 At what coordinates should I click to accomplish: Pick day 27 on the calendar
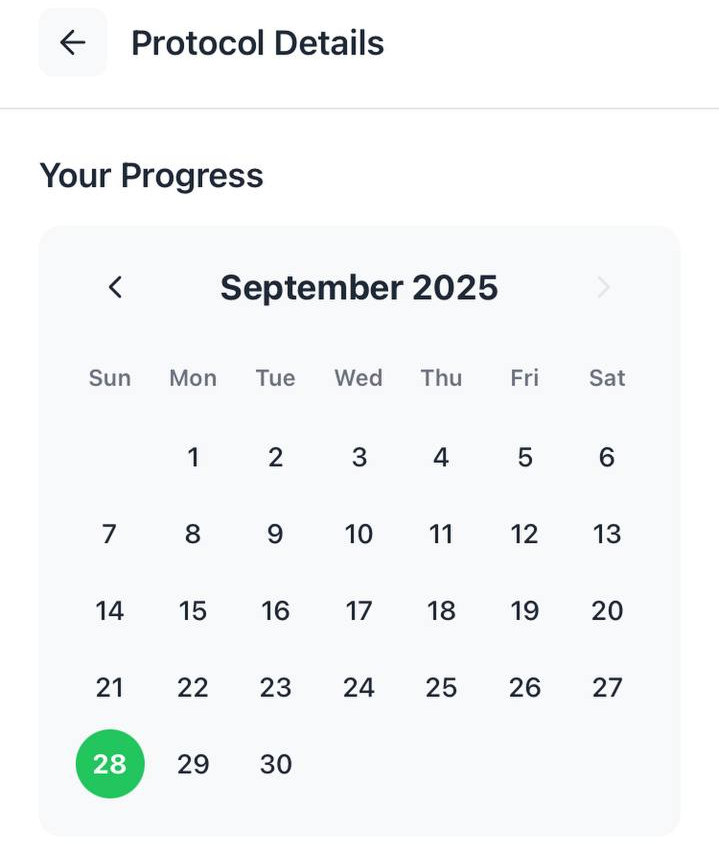(607, 687)
